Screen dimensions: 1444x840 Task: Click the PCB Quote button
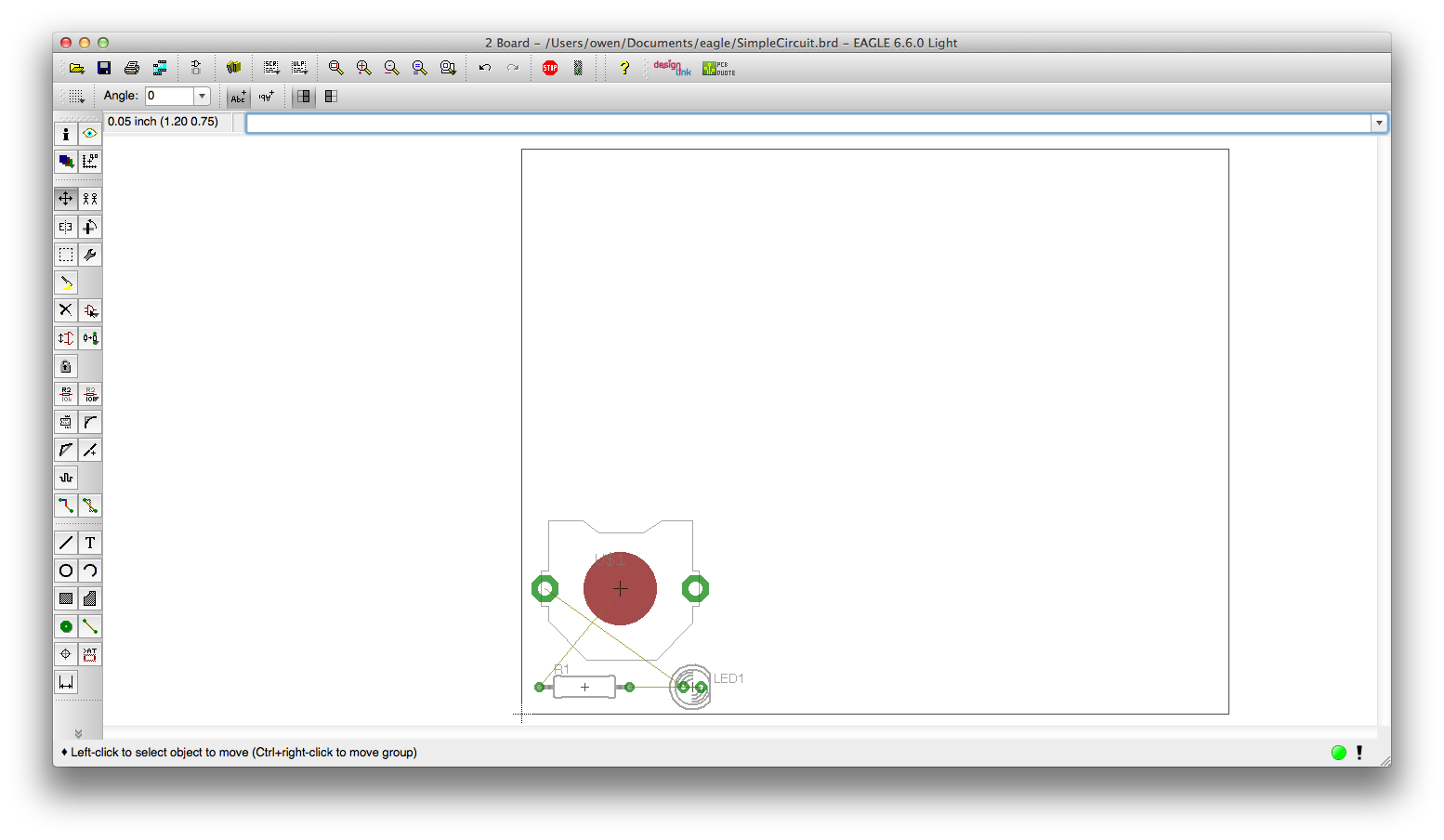coord(718,68)
